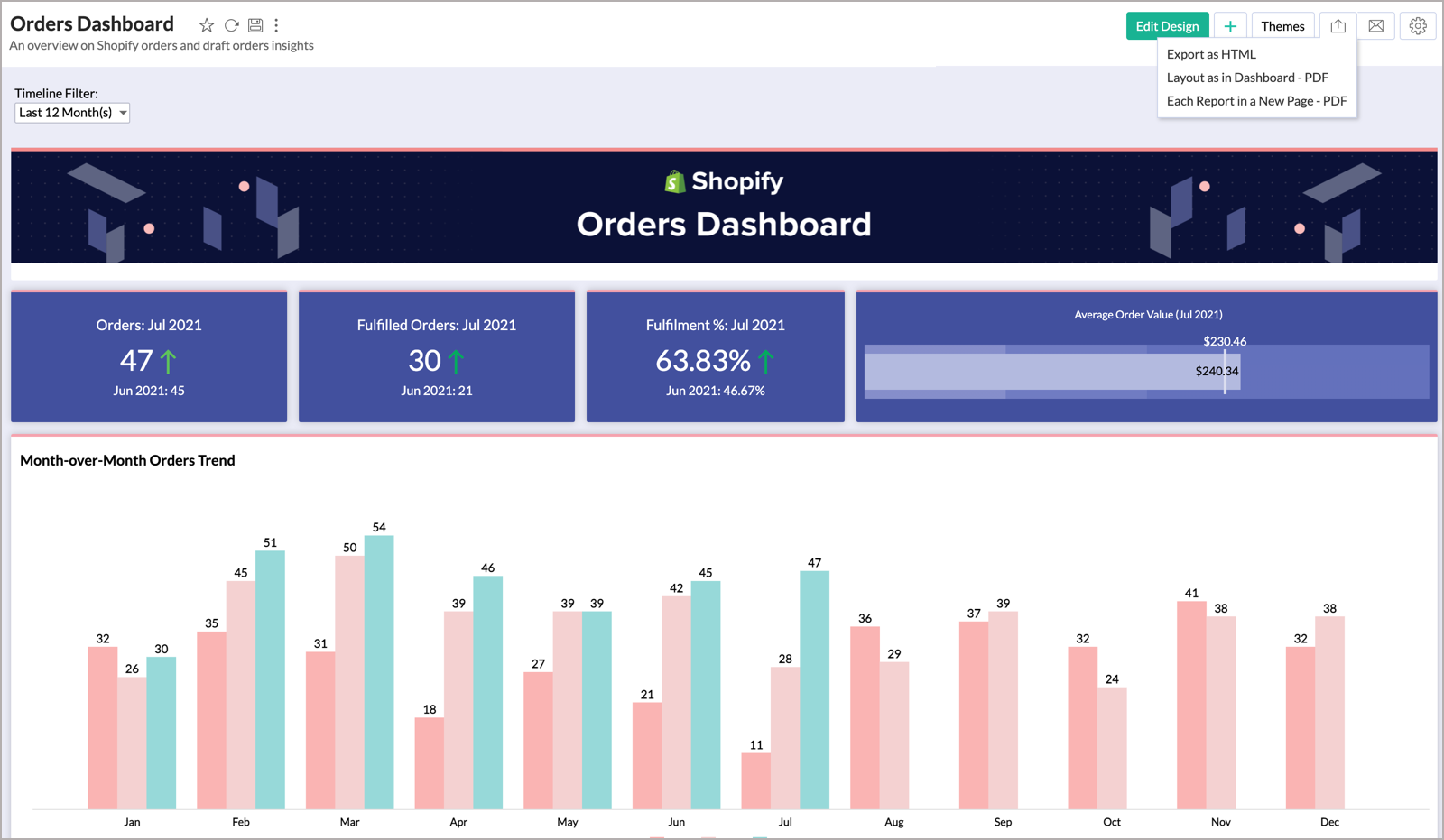
Task: Click the green plus add icon
Action: 1229,26
